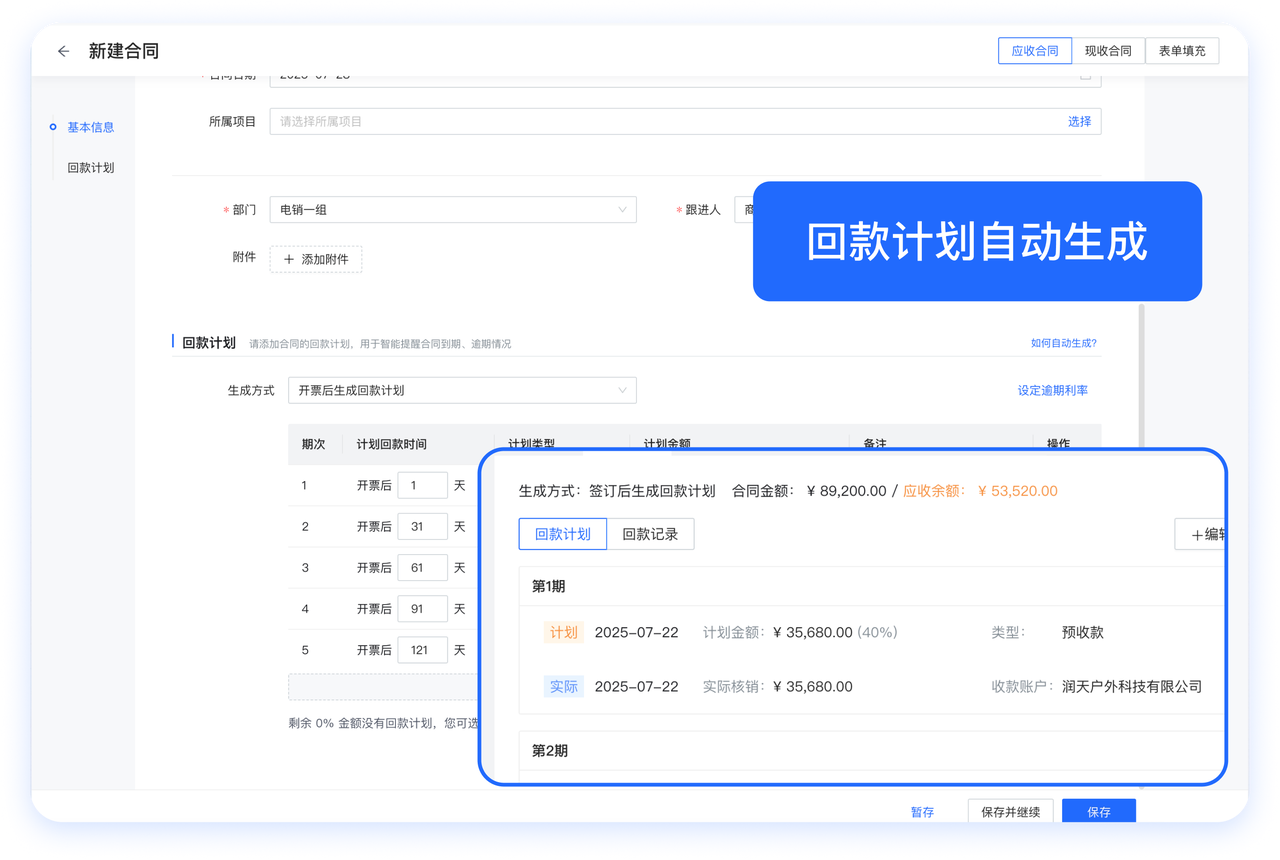
Task: Click the 保存并继续 button
Action: (x=1010, y=812)
